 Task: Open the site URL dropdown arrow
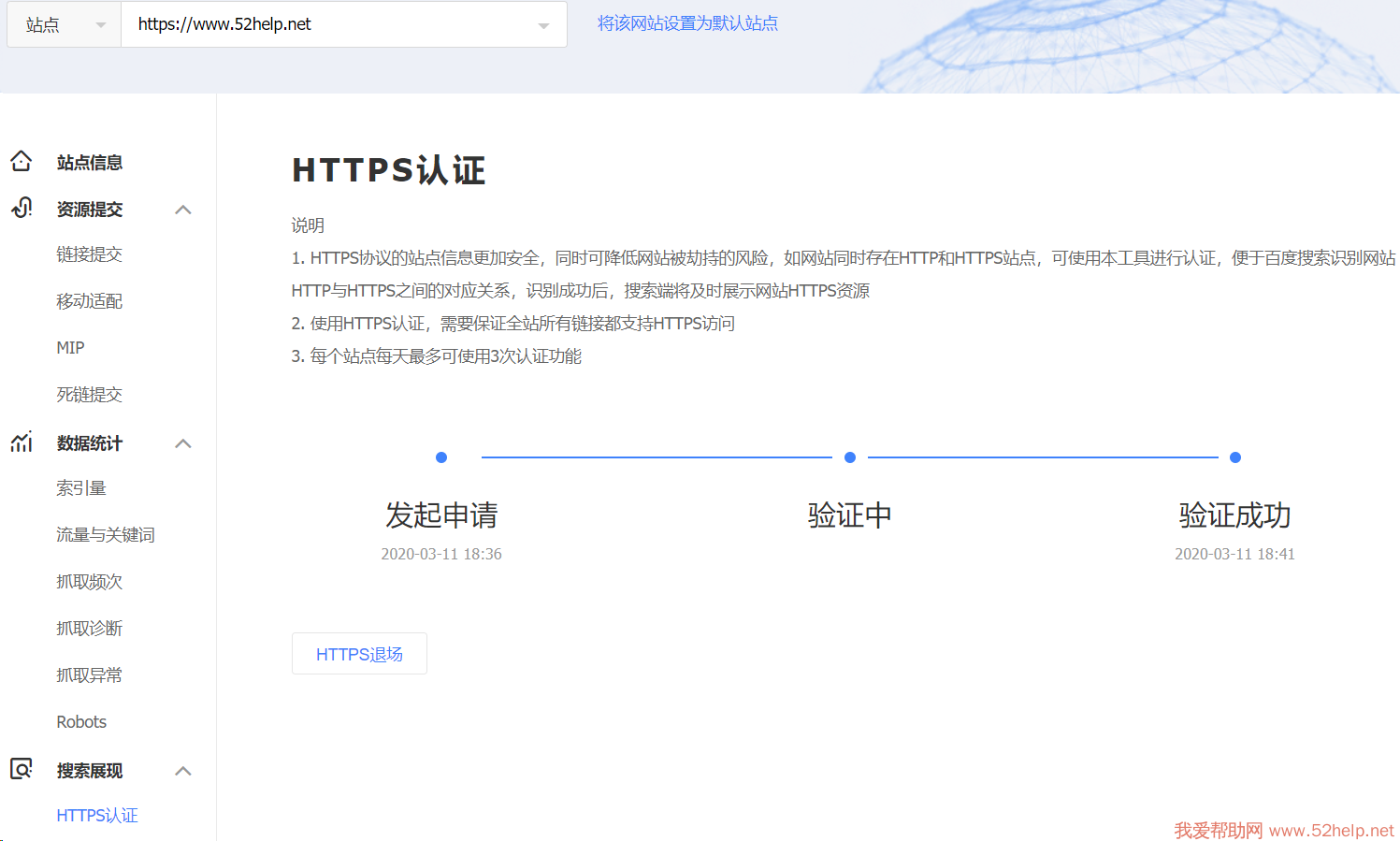tap(543, 25)
